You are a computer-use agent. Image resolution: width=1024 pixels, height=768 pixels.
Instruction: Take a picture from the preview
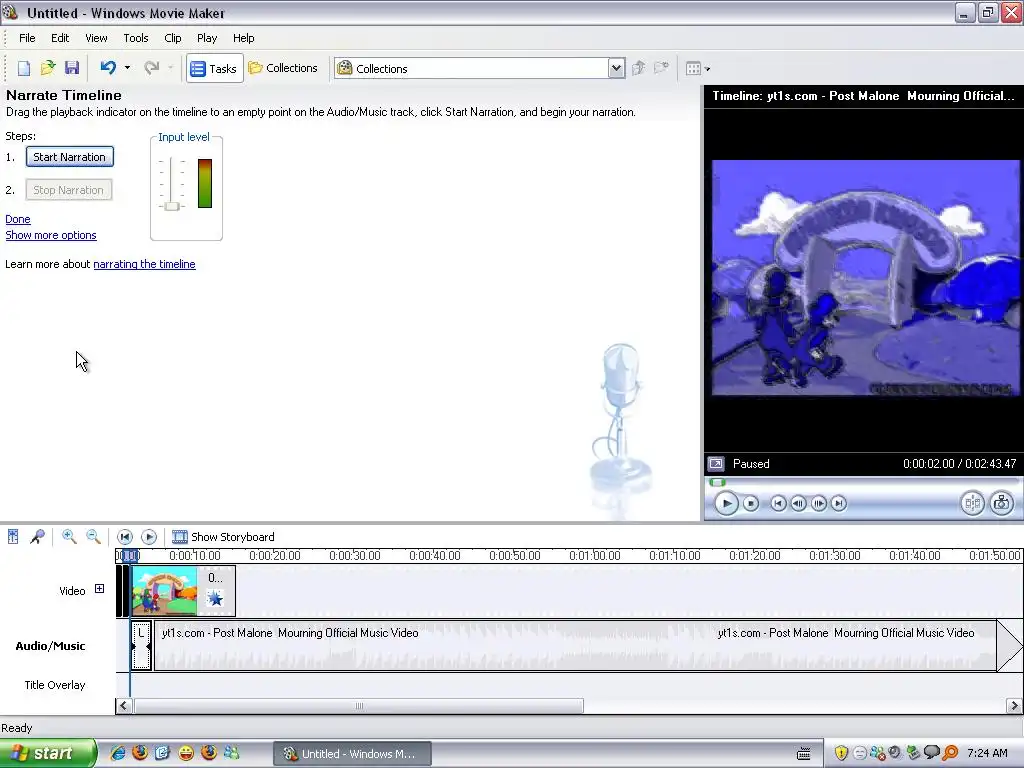pyautogui.click(x=1002, y=503)
